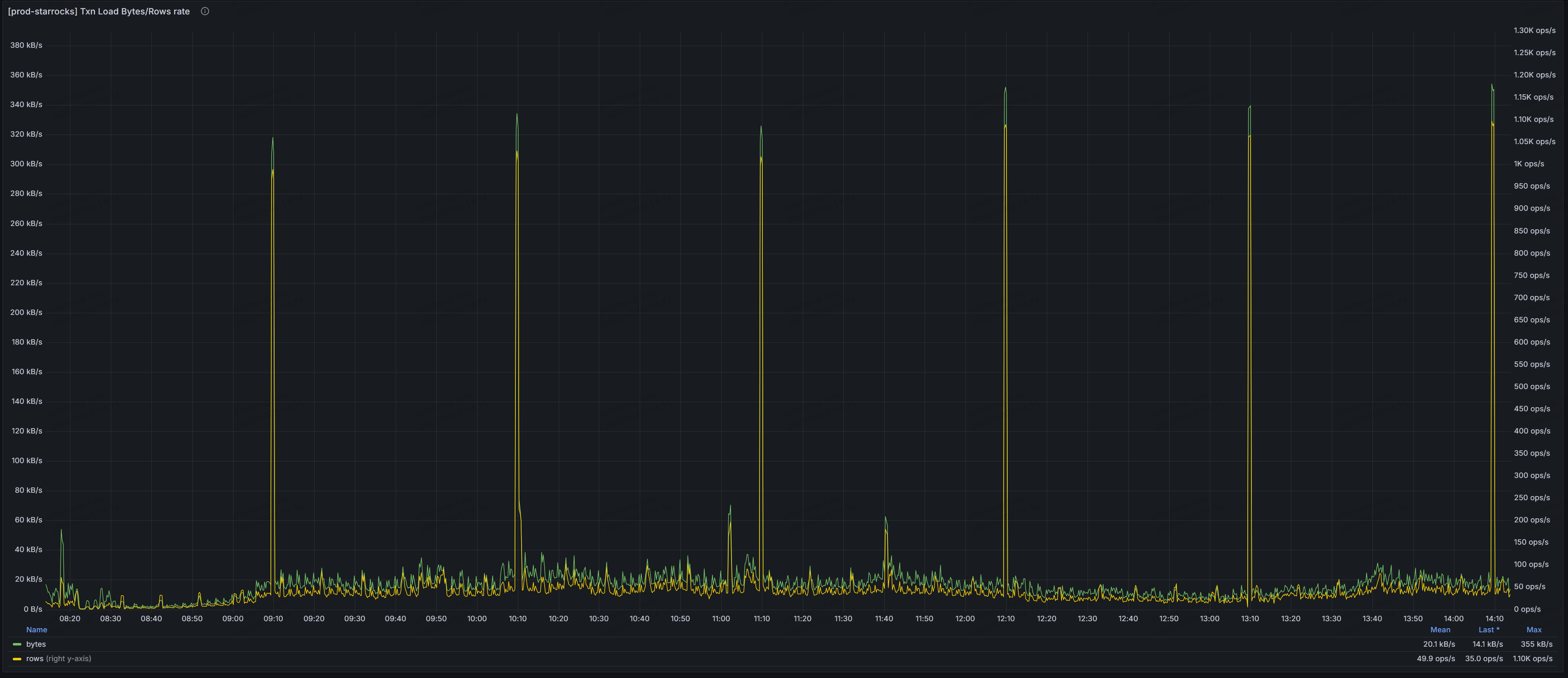The width and height of the screenshot is (1568, 678).
Task: Click the 09:10 spike peak
Action: 273,139
